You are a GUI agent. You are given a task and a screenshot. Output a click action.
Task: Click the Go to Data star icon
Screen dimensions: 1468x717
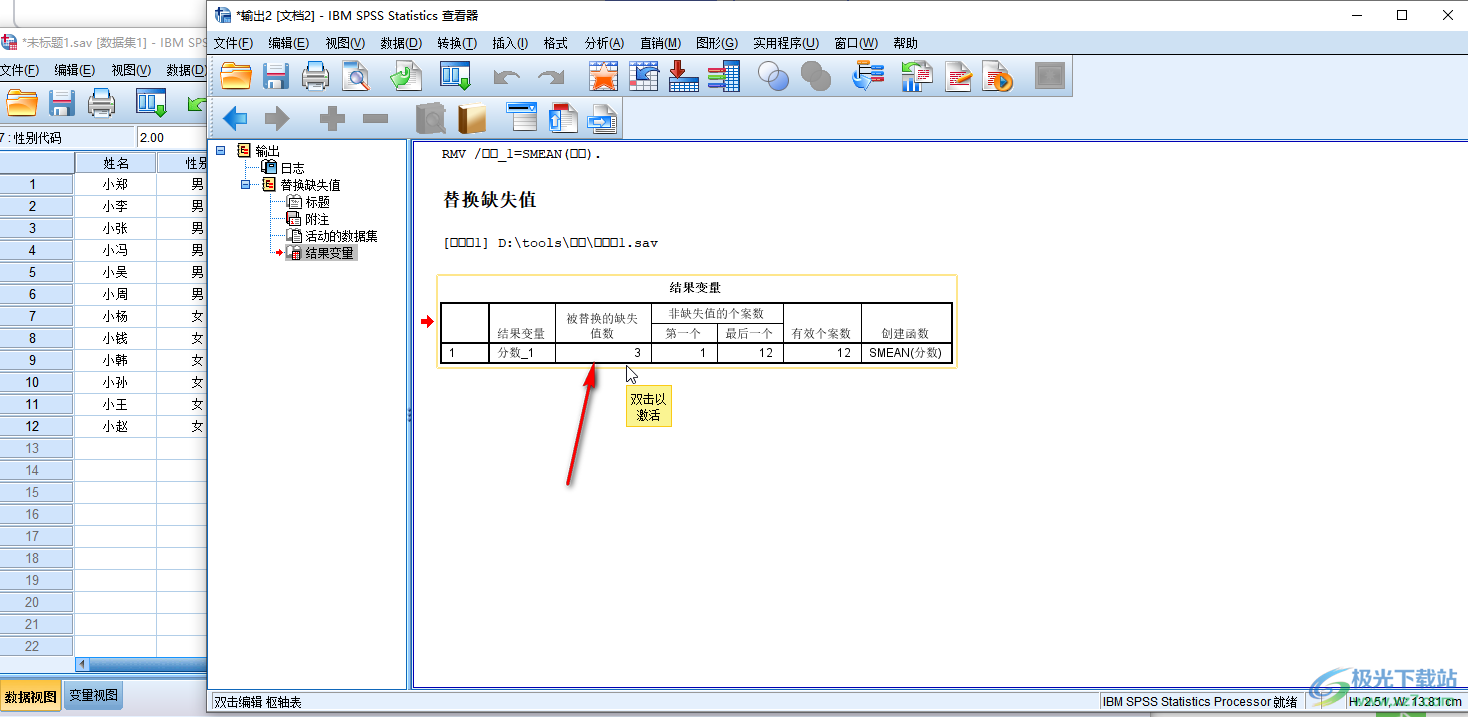(603, 76)
